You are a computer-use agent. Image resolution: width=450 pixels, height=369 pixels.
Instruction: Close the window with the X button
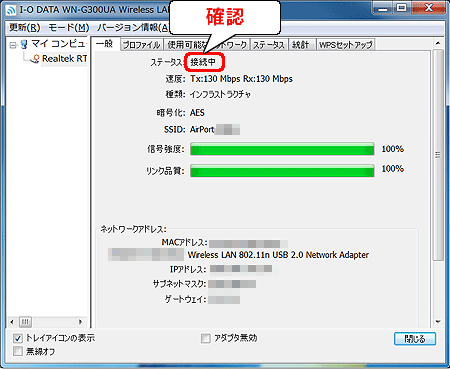coord(429,8)
